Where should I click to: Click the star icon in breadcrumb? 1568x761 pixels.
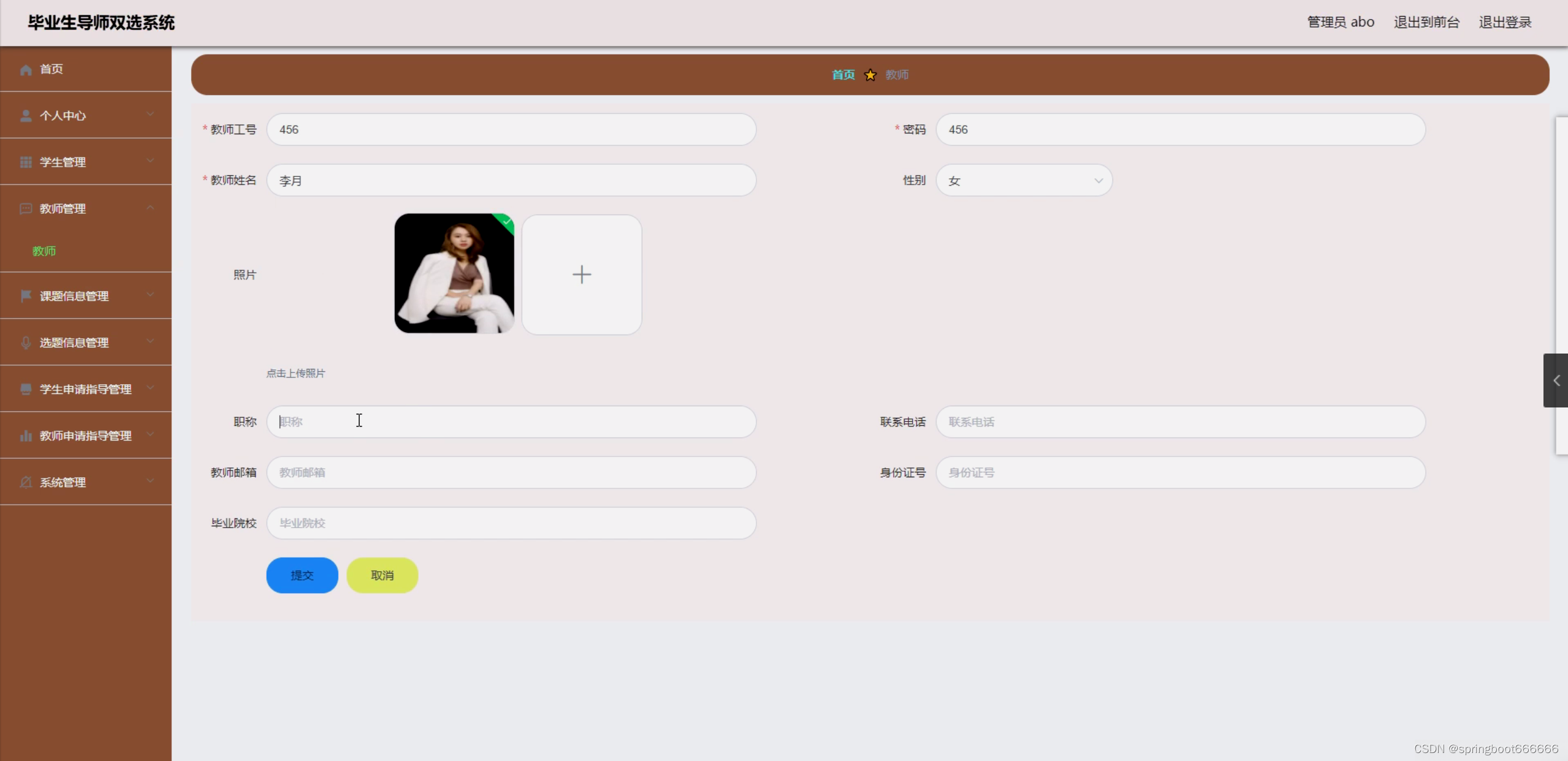[870, 75]
